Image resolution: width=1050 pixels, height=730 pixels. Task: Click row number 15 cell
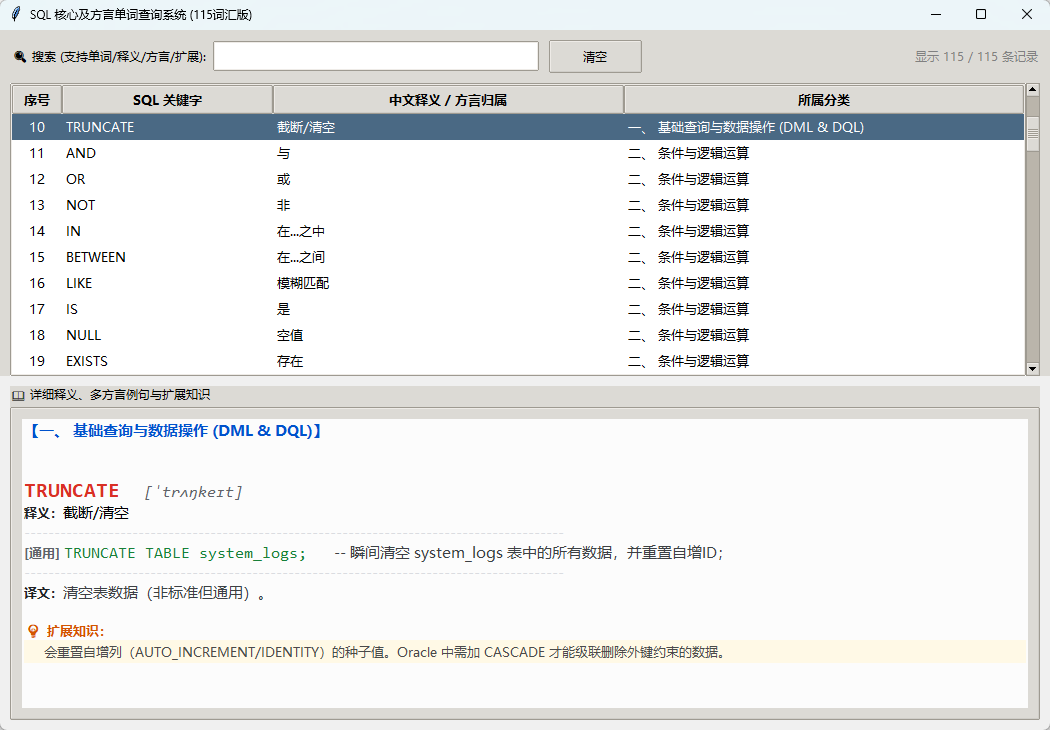coord(37,257)
